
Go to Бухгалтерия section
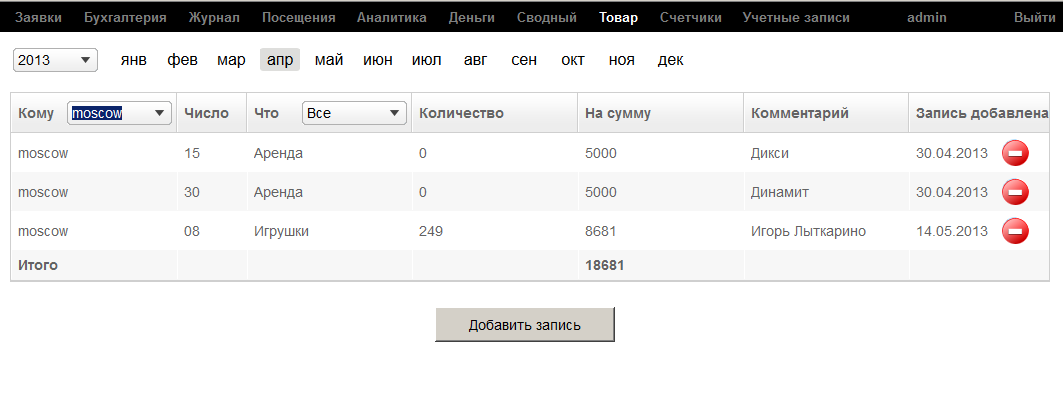125,18
